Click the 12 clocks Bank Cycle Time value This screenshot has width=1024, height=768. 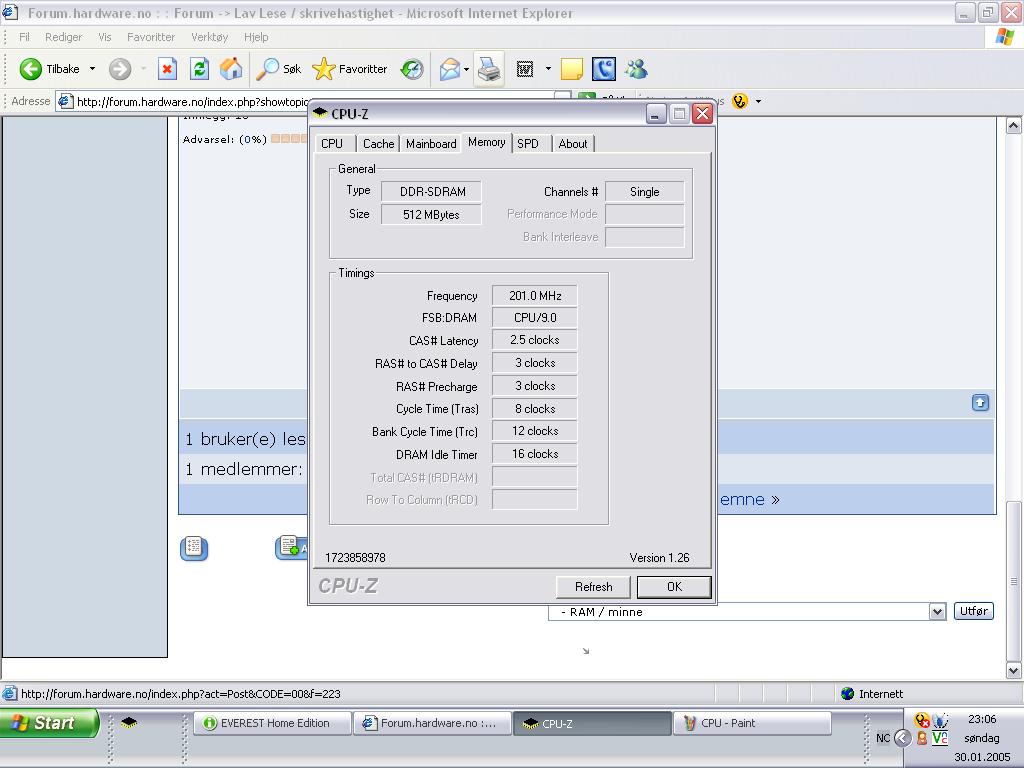(534, 431)
